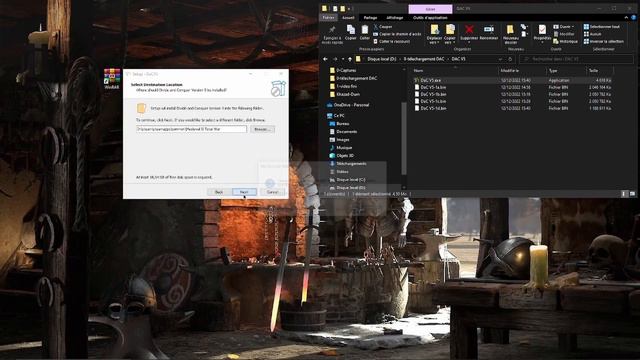Select Images in navigation pane

[340, 140]
